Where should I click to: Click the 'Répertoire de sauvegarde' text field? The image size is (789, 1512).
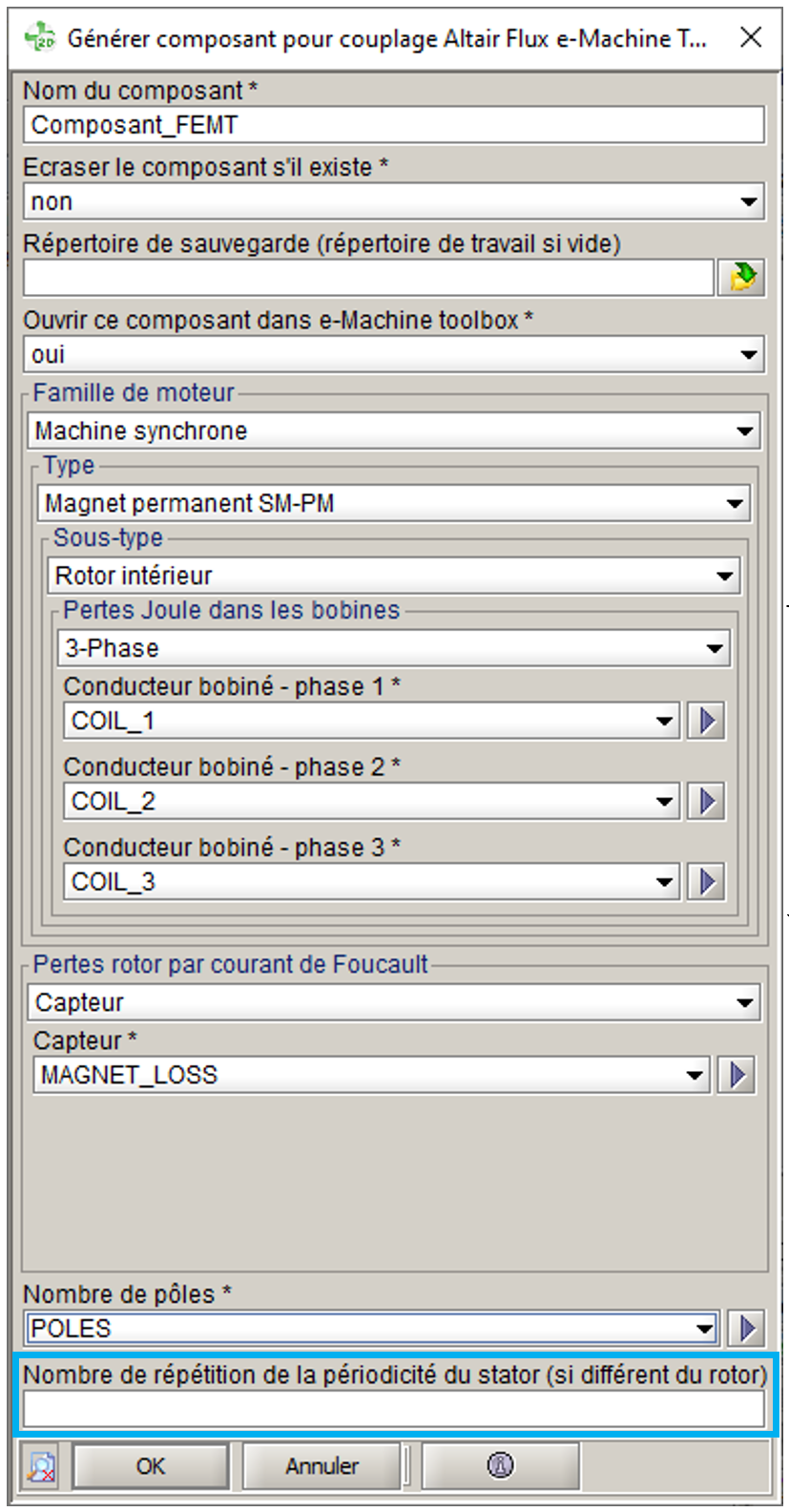click(x=368, y=278)
